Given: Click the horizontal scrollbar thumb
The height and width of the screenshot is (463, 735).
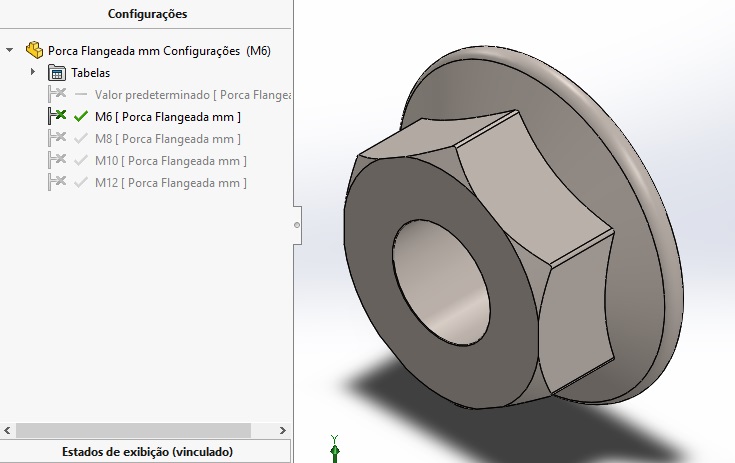Looking at the screenshot, I should (133, 430).
